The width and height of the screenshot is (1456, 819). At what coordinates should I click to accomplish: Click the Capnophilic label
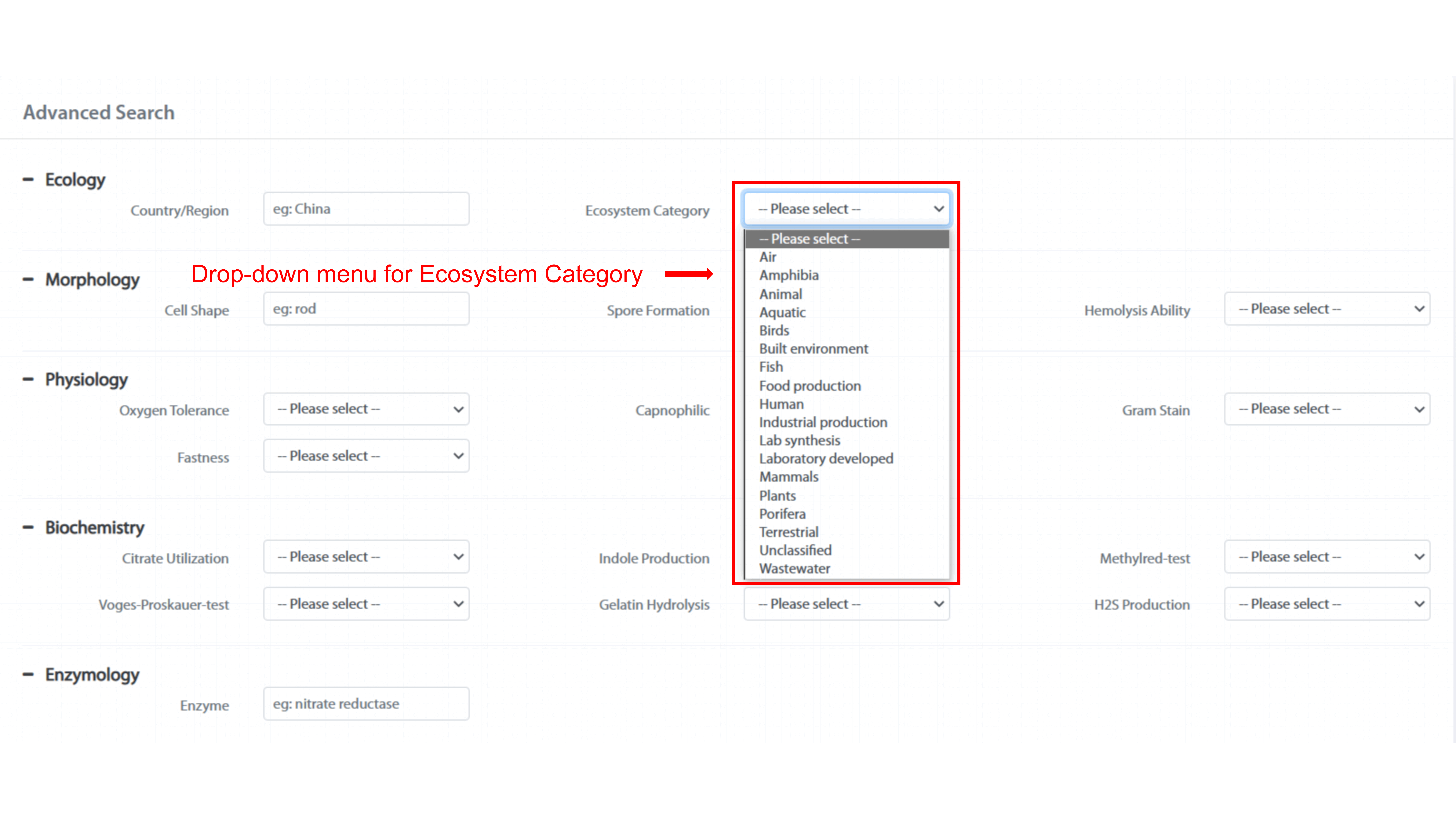coord(673,410)
